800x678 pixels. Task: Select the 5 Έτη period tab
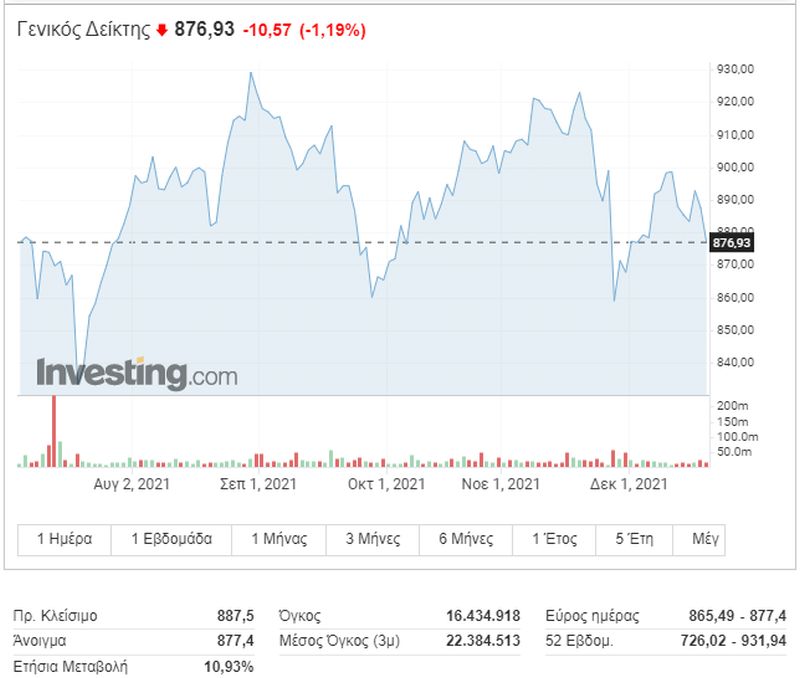click(x=634, y=539)
